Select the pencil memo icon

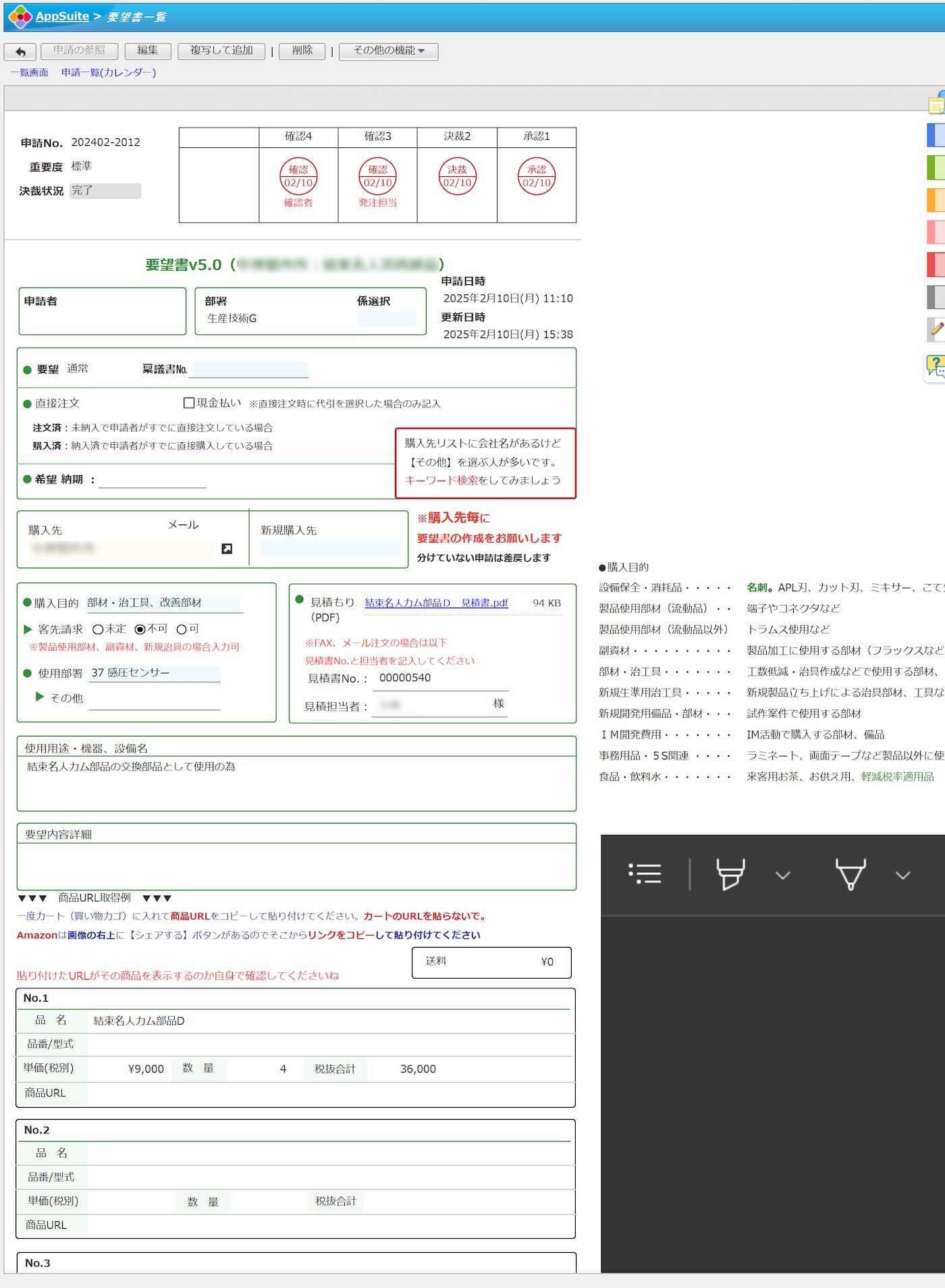(936, 329)
